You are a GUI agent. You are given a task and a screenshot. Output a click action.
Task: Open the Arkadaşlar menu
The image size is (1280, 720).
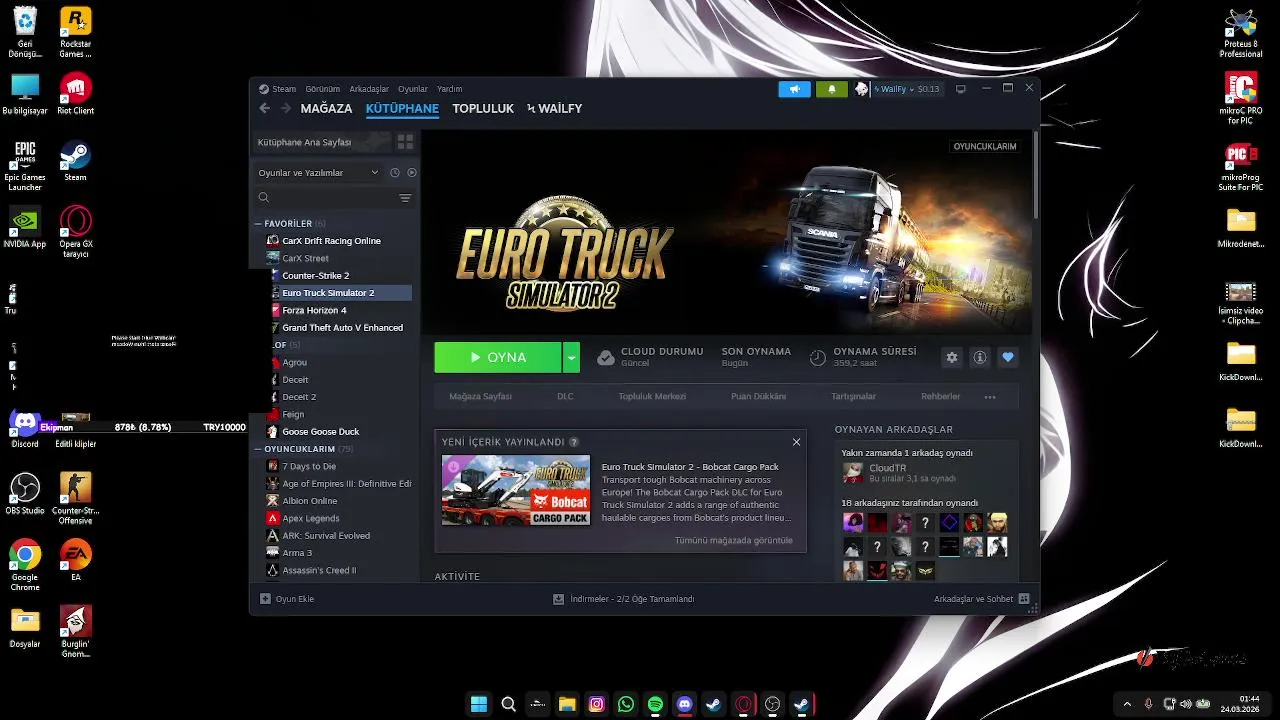pos(369,89)
